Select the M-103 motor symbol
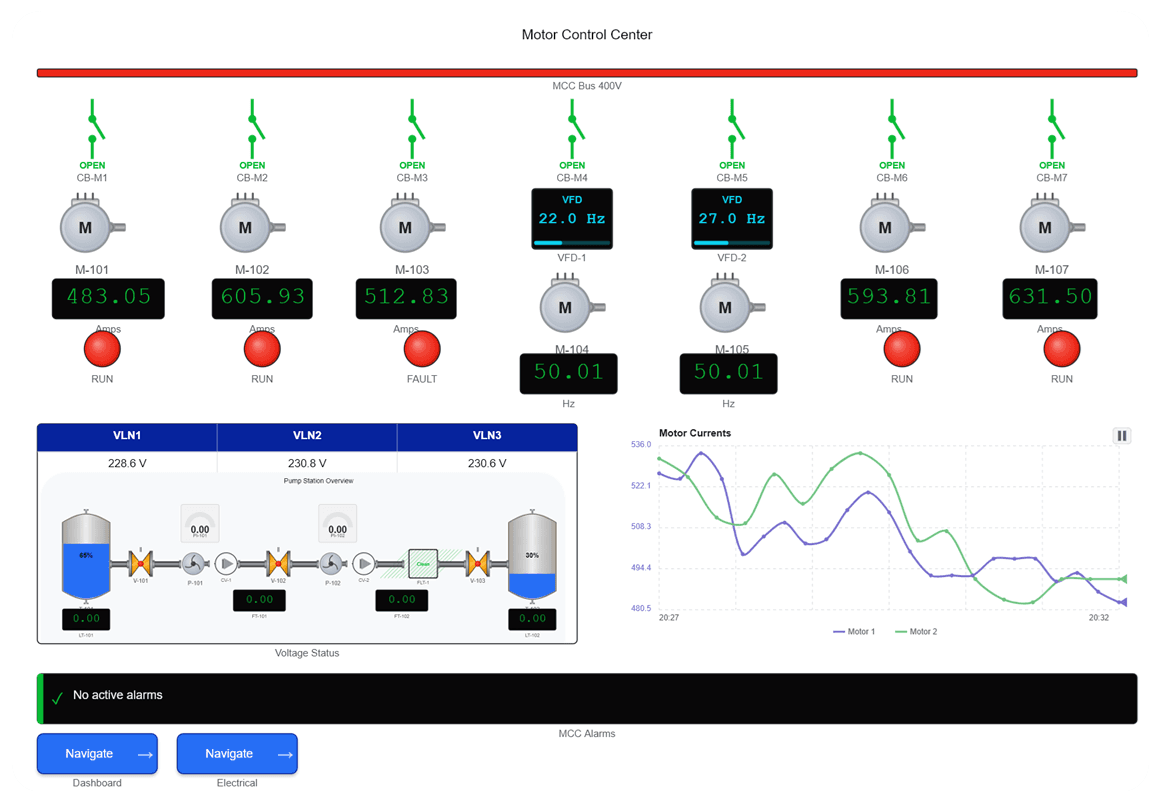The width and height of the screenshot is (1159, 791). (x=412, y=223)
